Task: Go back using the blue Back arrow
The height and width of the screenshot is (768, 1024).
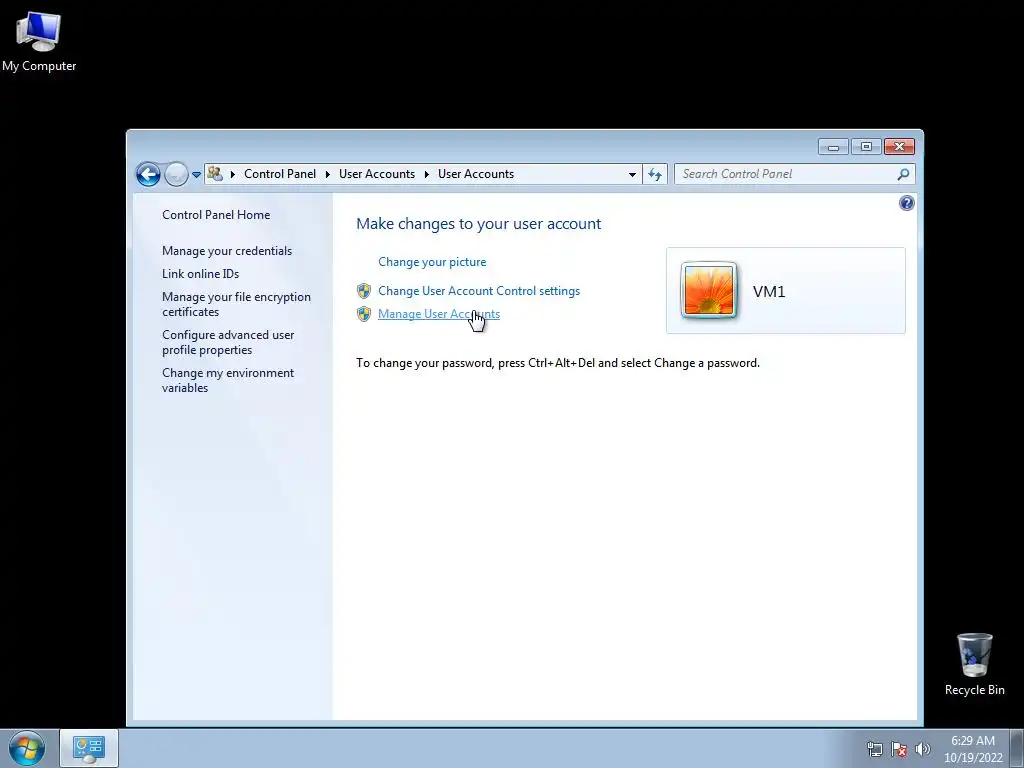Action: (x=148, y=174)
